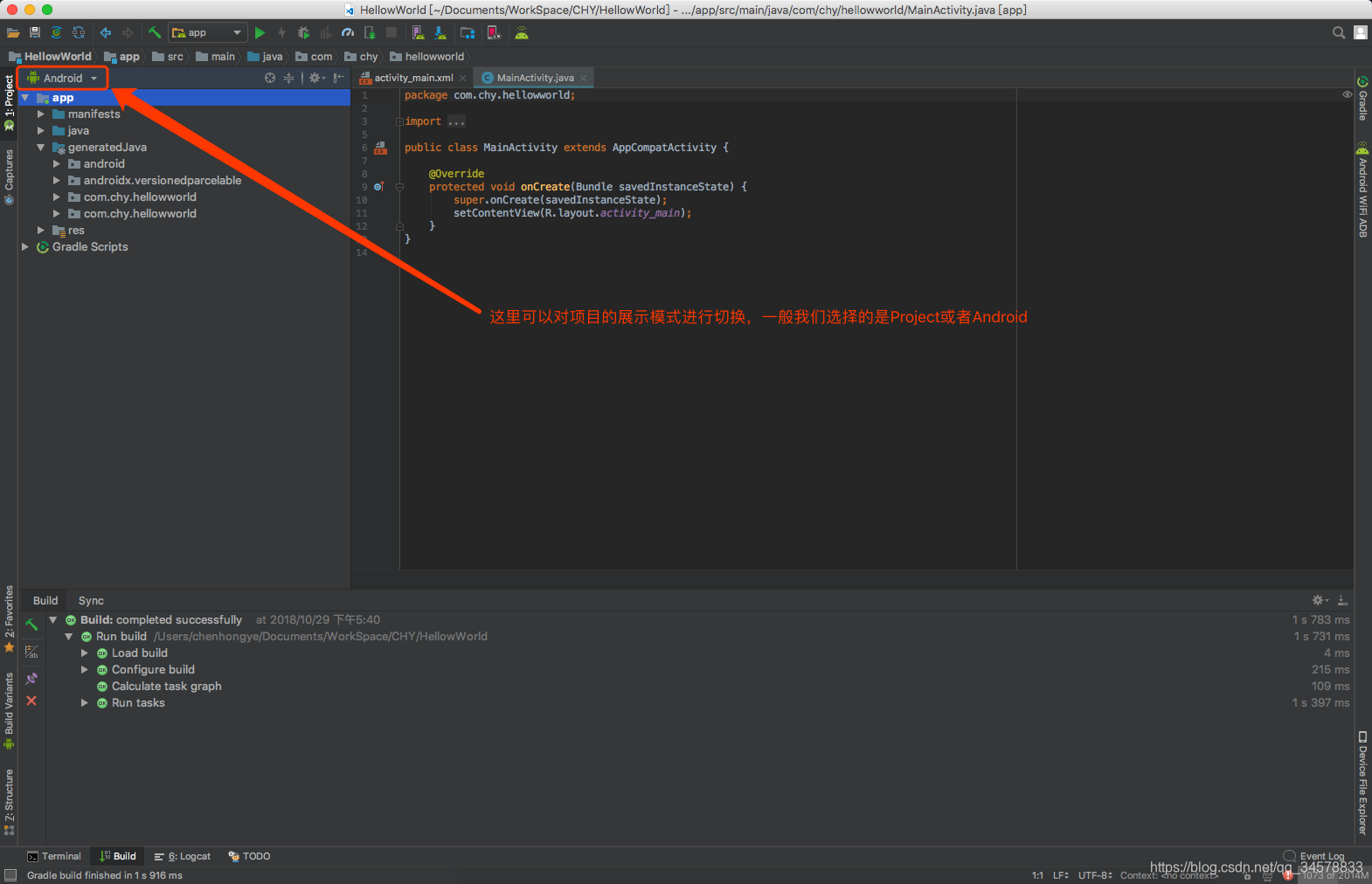
Task: Expand the res folder
Action: (x=40, y=231)
